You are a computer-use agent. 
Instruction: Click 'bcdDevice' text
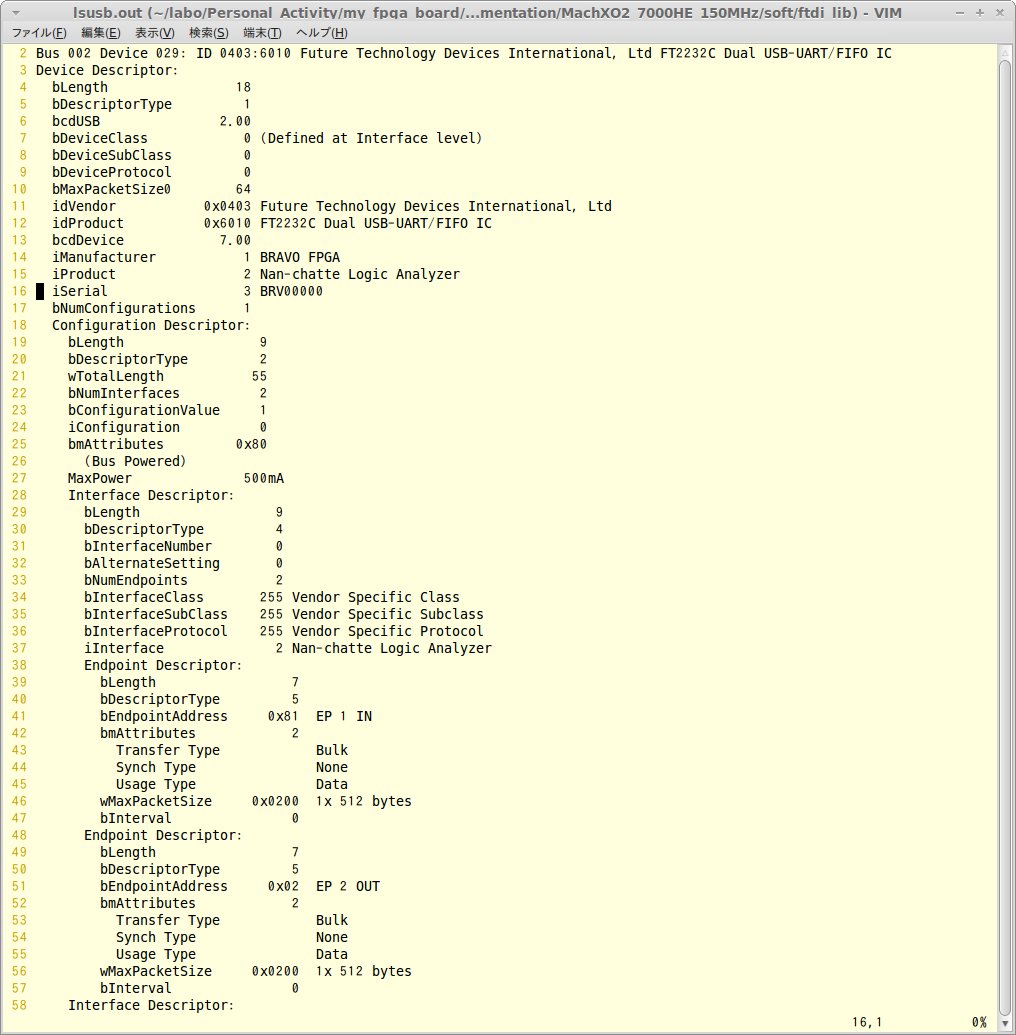coord(88,240)
